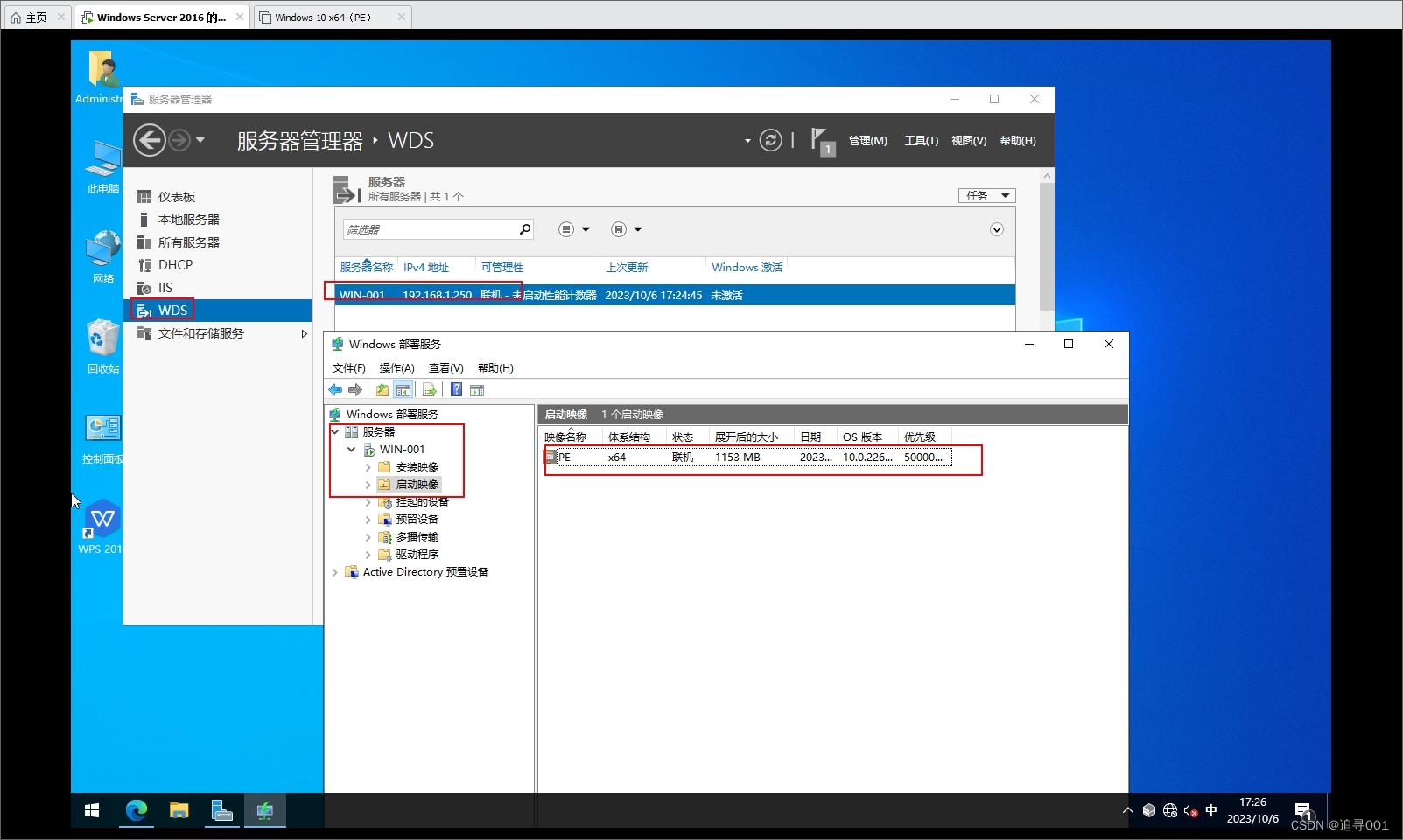Select WIN-001 row in servers list
Screen dimensions: 1403x840
675,295
